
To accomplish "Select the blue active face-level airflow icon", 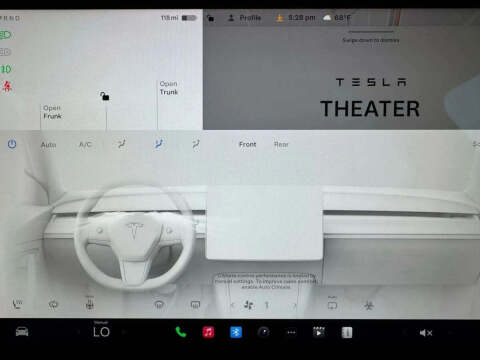I will point(159,144).
